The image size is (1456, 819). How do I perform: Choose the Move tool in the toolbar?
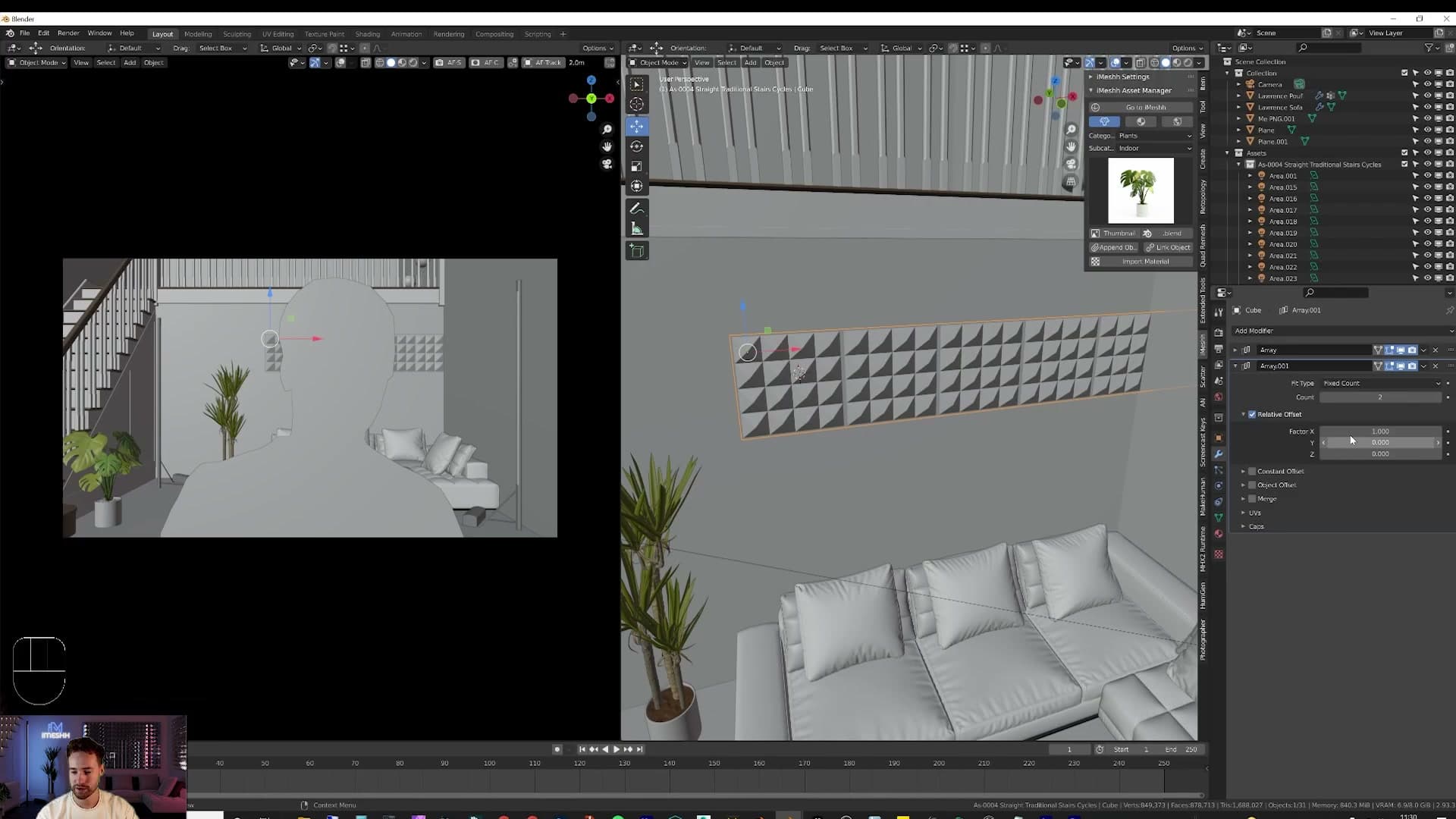point(636,126)
